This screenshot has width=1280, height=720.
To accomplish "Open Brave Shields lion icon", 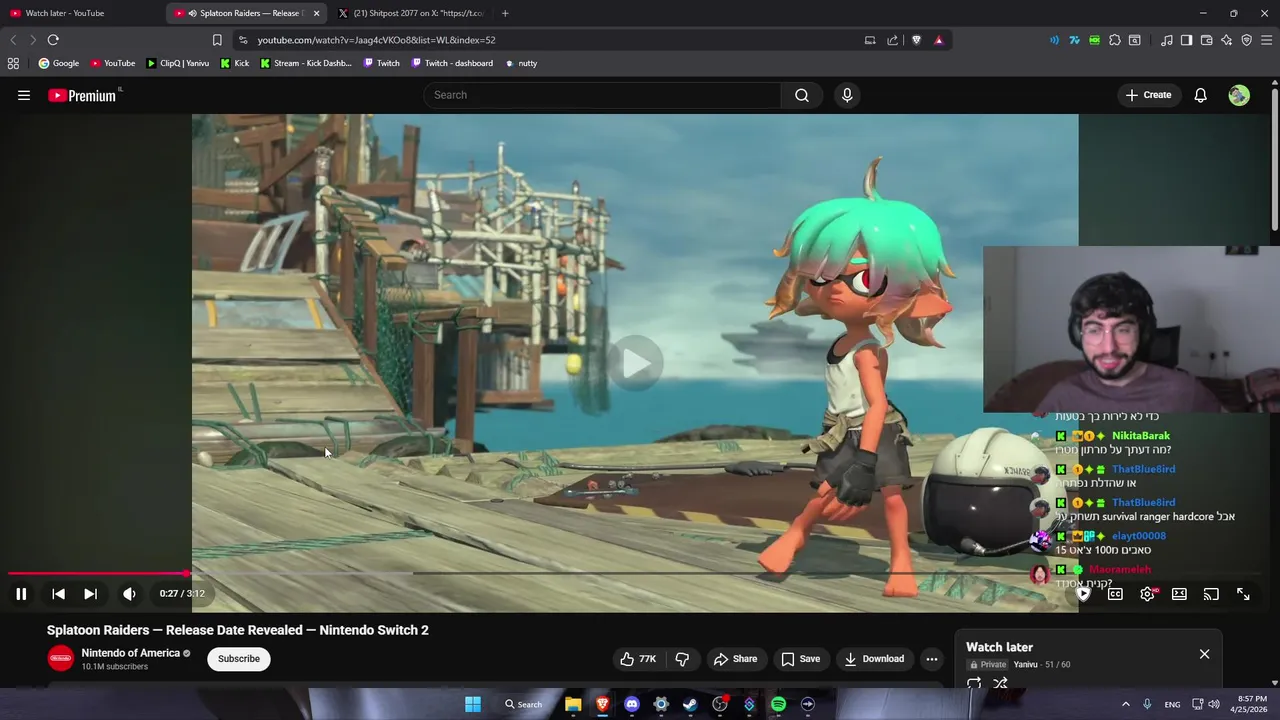I will point(916,40).
